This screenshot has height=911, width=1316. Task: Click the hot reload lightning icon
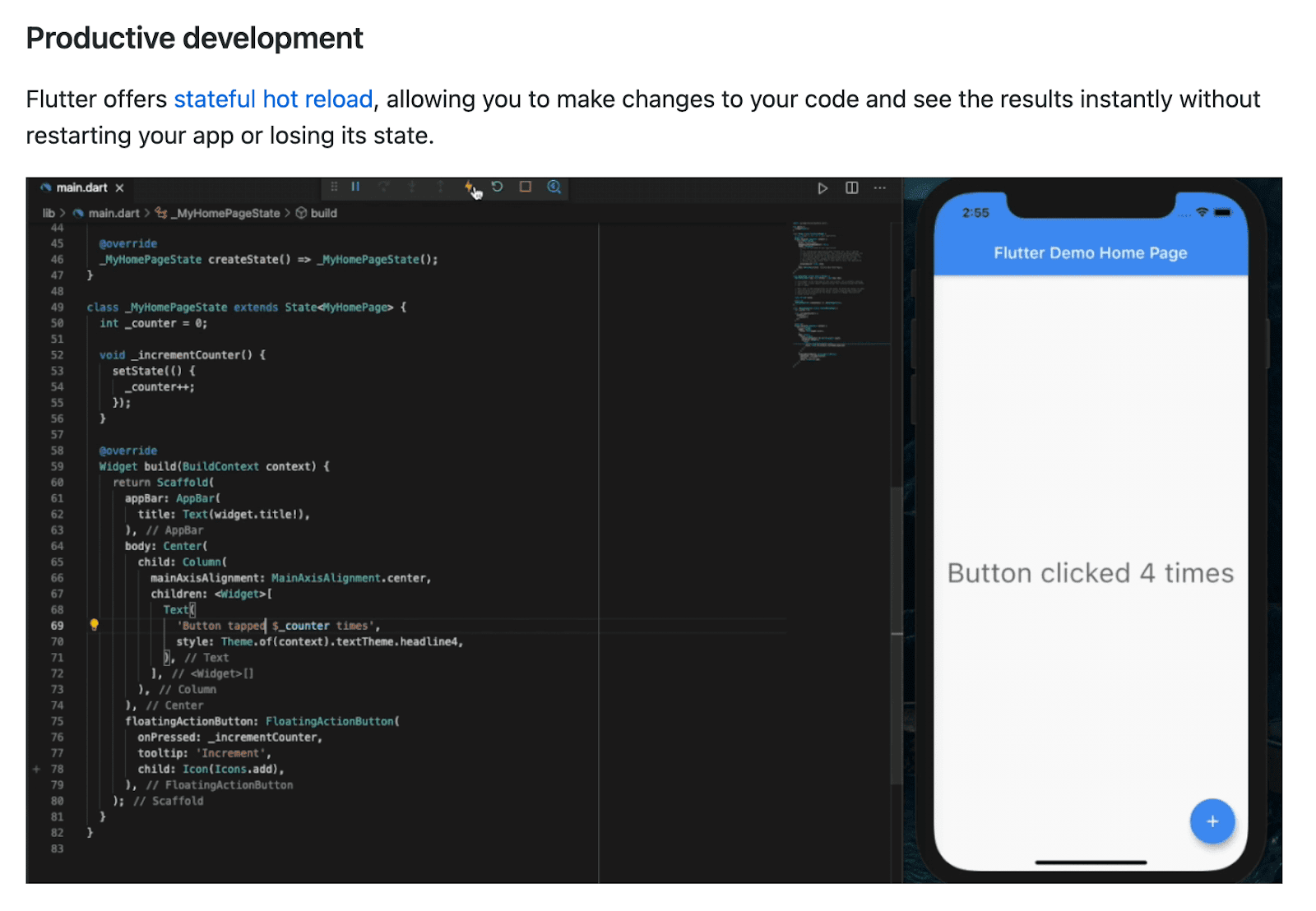pyautogui.click(x=469, y=187)
